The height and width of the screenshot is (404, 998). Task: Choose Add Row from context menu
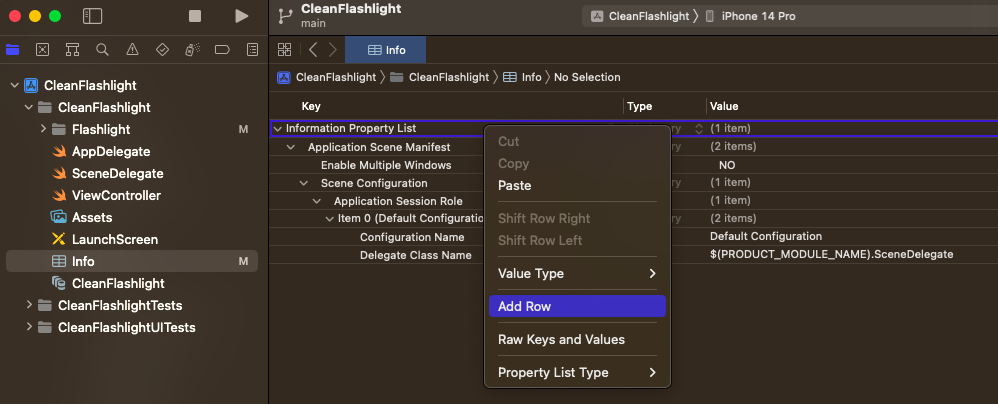coord(577,307)
